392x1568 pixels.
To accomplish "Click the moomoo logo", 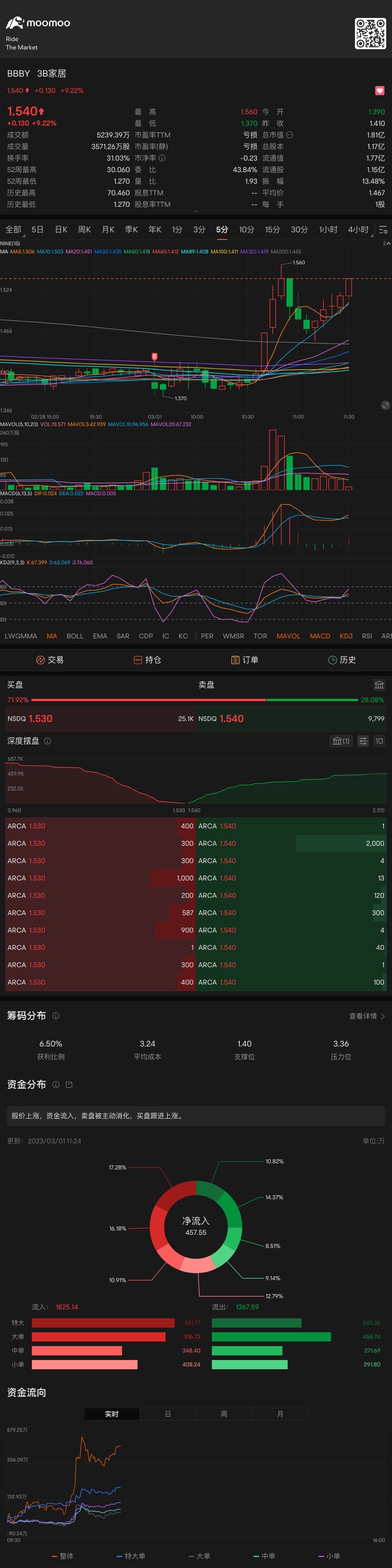I will pyautogui.click(x=38, y=23).
